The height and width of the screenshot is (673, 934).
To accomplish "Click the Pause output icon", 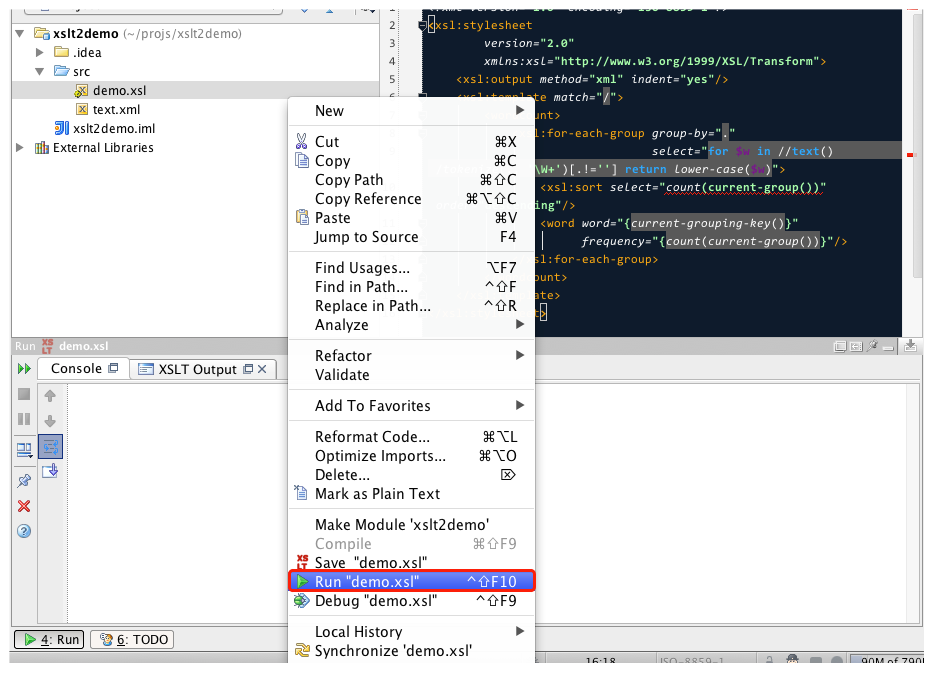I will (24, 420).
